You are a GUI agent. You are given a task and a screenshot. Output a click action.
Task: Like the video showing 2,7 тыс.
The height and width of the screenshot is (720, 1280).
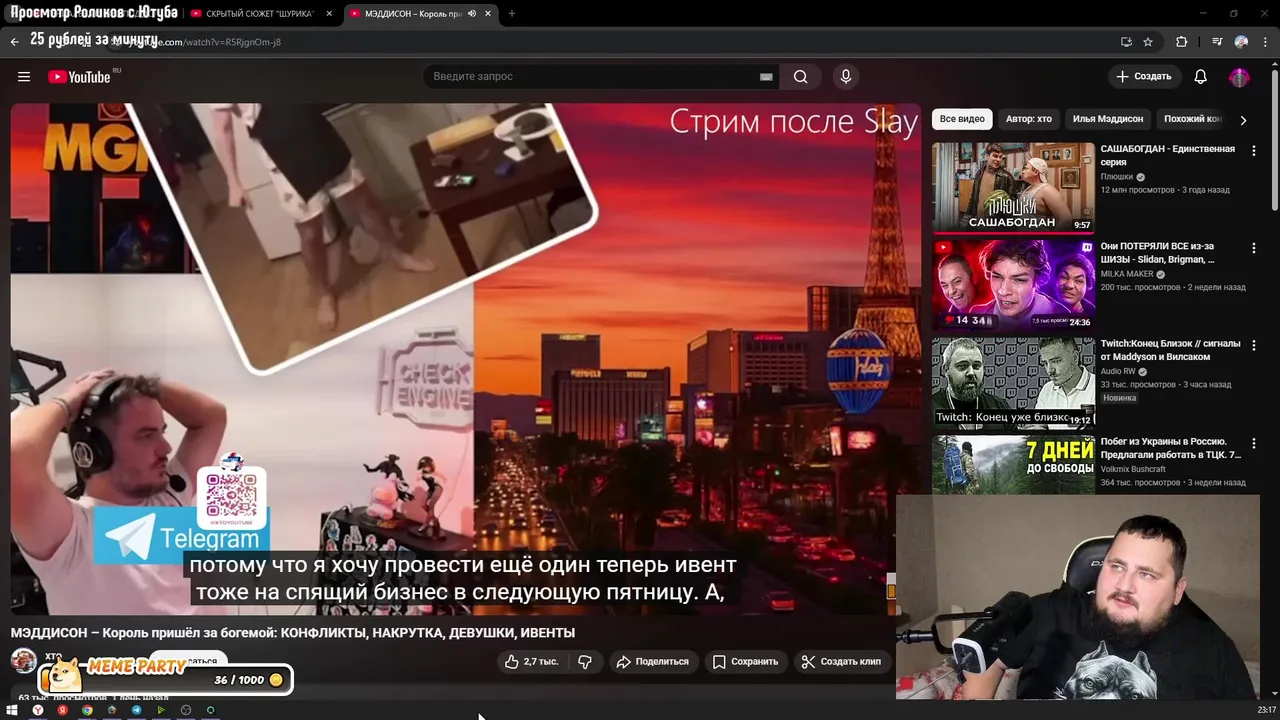(x=531, y=662)
